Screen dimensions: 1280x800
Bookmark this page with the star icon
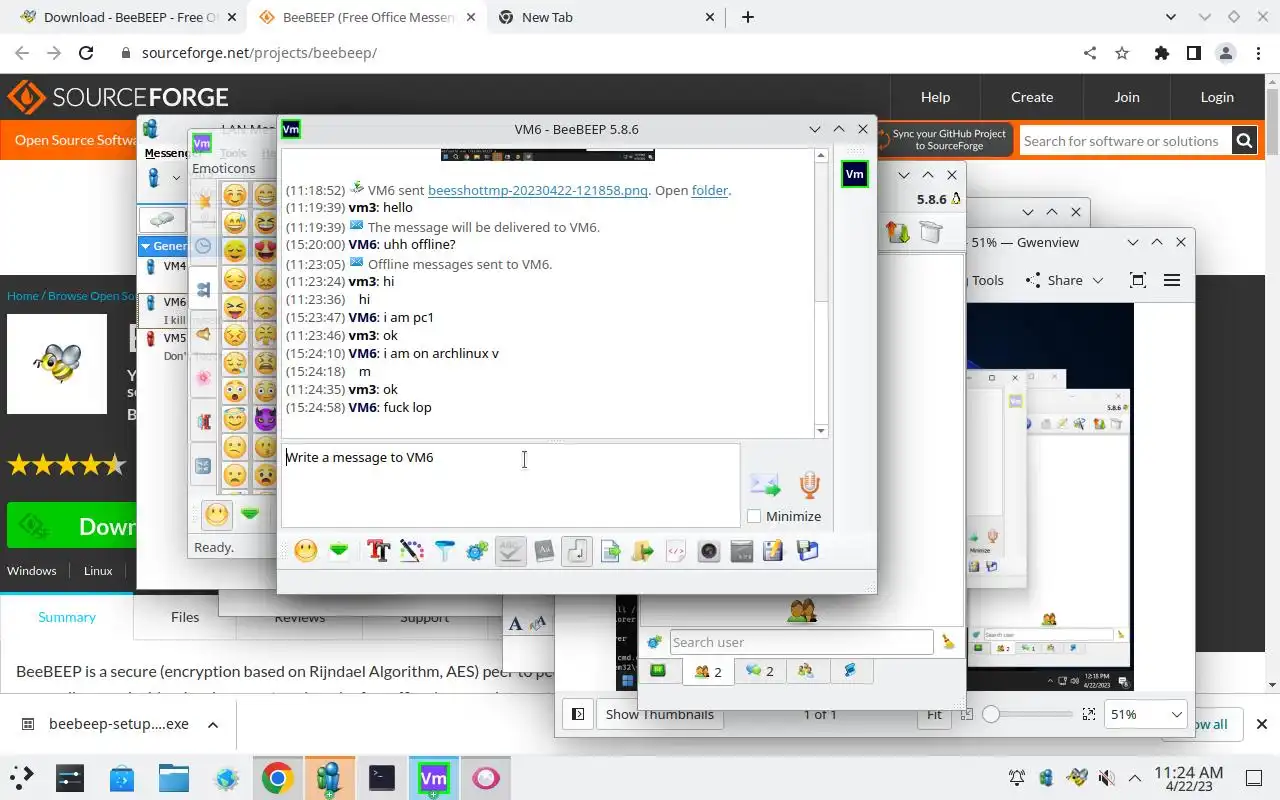click(x=1122, y=53)
